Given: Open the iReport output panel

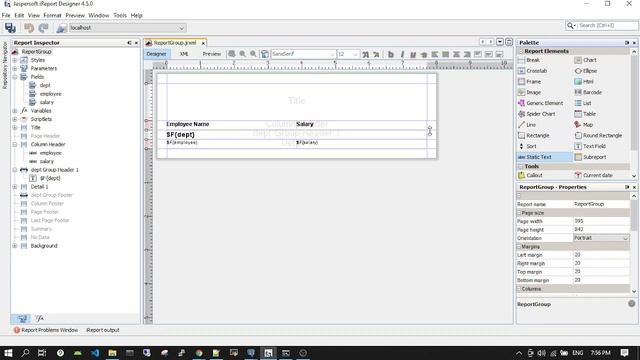Looking at the screenshot, I should (x=102, y=330).
